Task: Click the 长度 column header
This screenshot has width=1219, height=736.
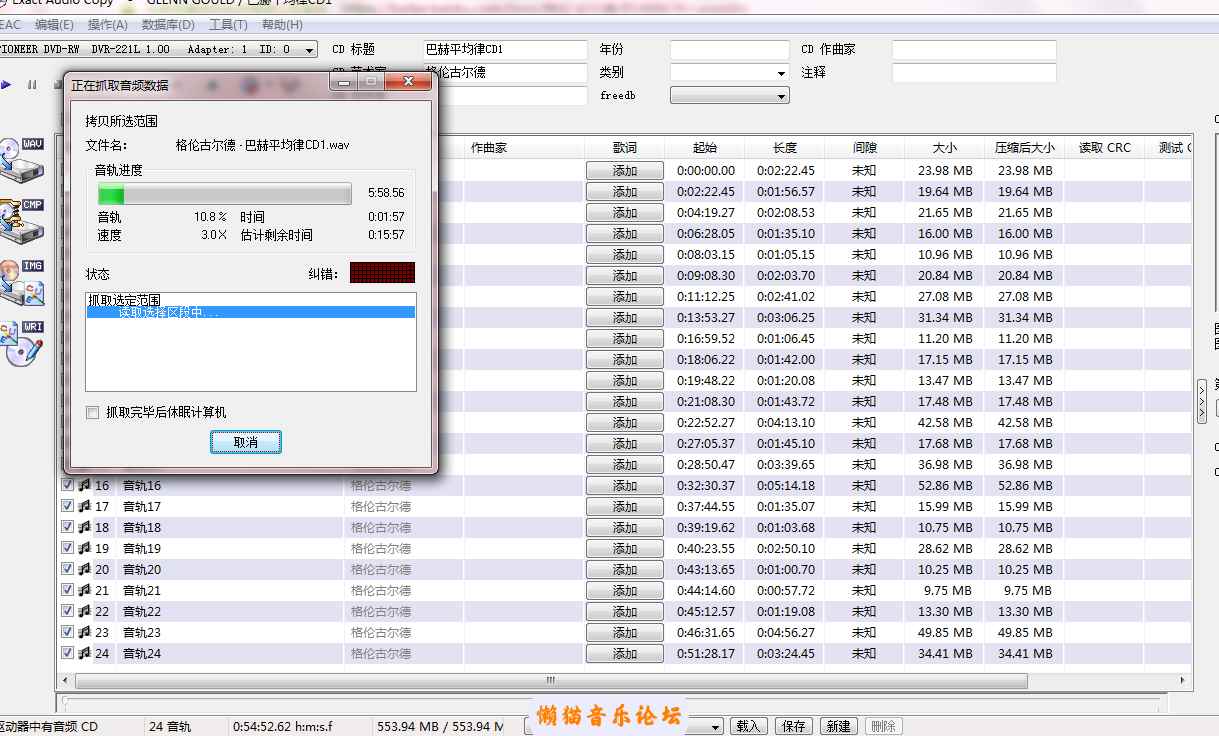Action: click(785, 147)
